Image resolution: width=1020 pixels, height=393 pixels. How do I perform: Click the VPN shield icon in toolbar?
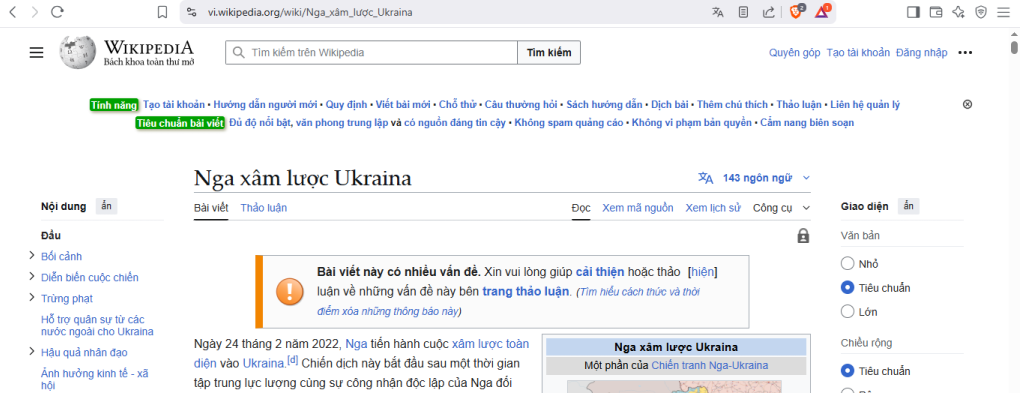pyautogui.click(x=981, y=12)
